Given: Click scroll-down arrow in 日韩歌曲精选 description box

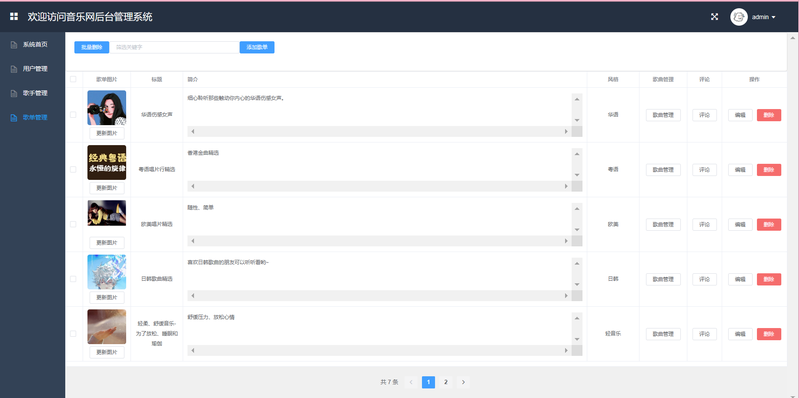Looking at the screenshot, I should (x=577, y=284).
